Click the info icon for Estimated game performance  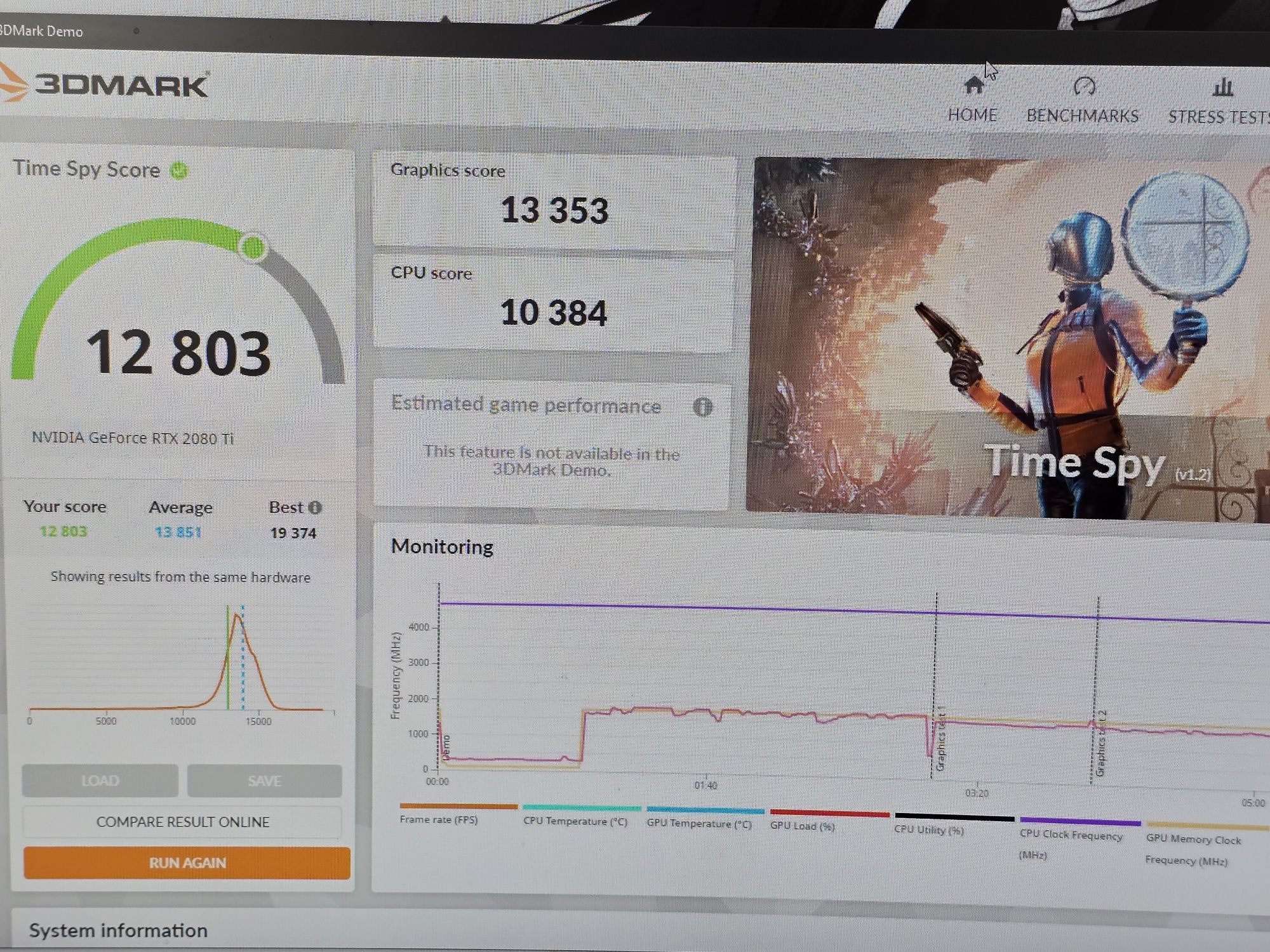coord(702,407)
